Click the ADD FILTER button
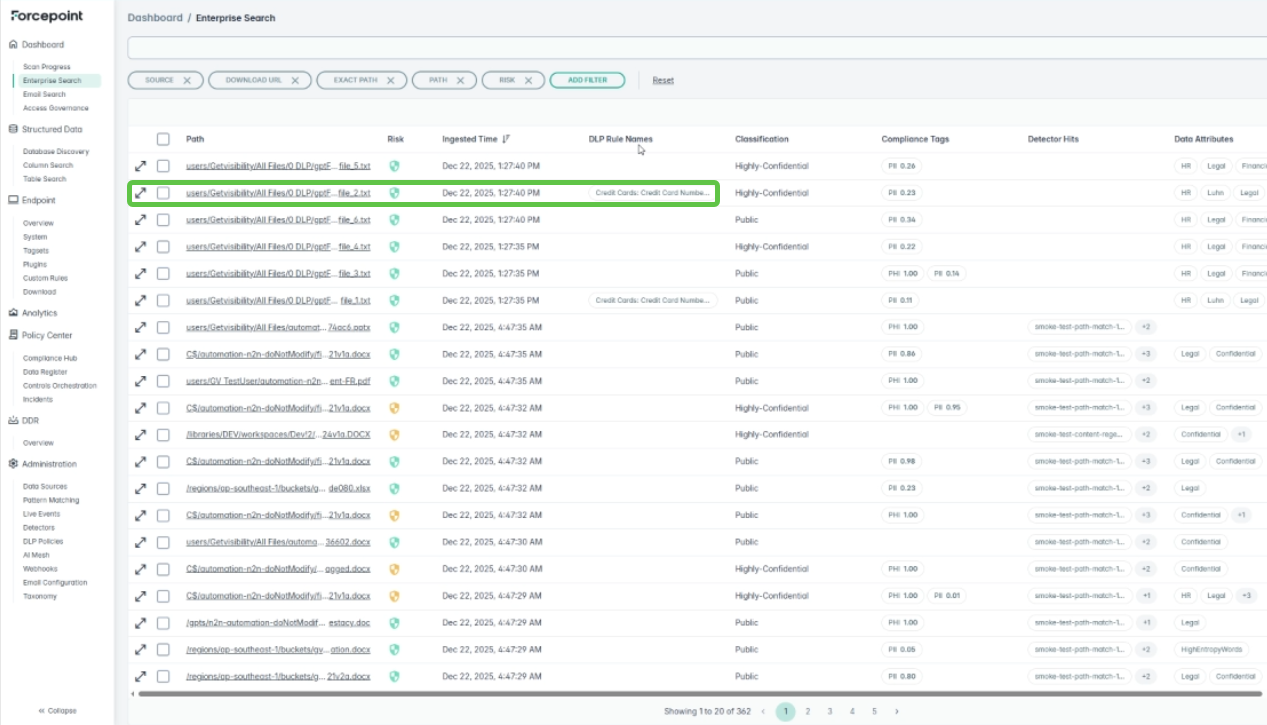This screenshot has height=725, width=1267. pos(587,80)
